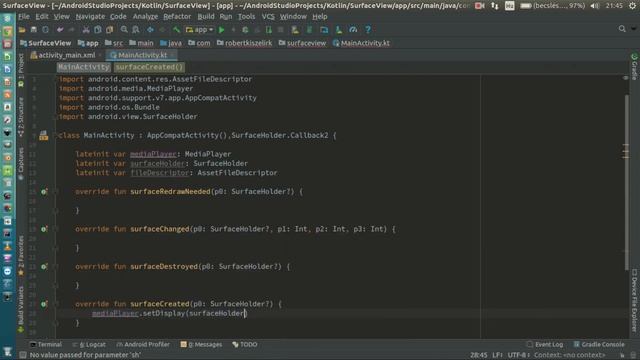Run the app with green play icon
This screenshot has height=360, width=640.
tap(222, 30)
